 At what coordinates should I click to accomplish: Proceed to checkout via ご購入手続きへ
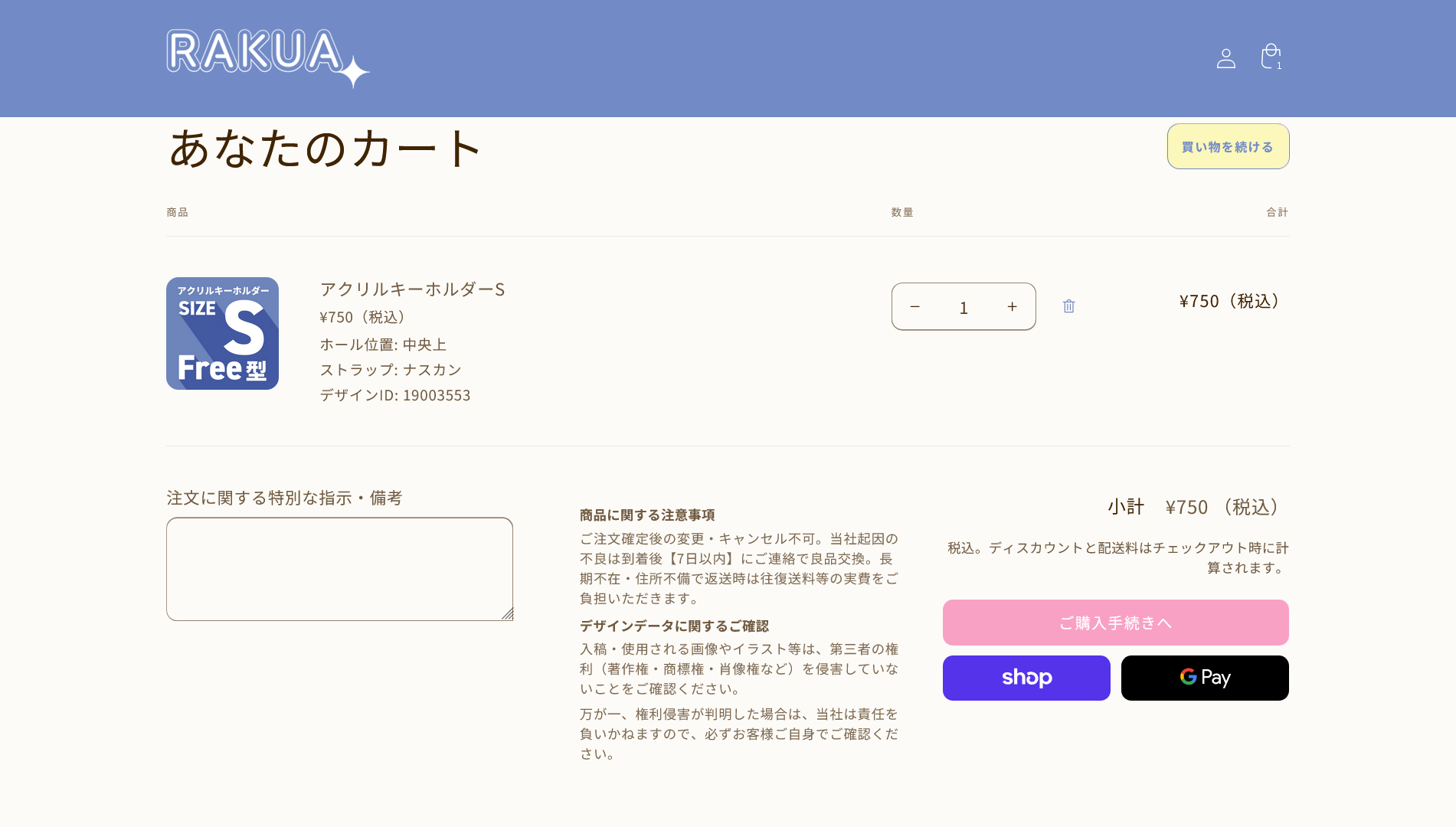(x=1115, y=623)
